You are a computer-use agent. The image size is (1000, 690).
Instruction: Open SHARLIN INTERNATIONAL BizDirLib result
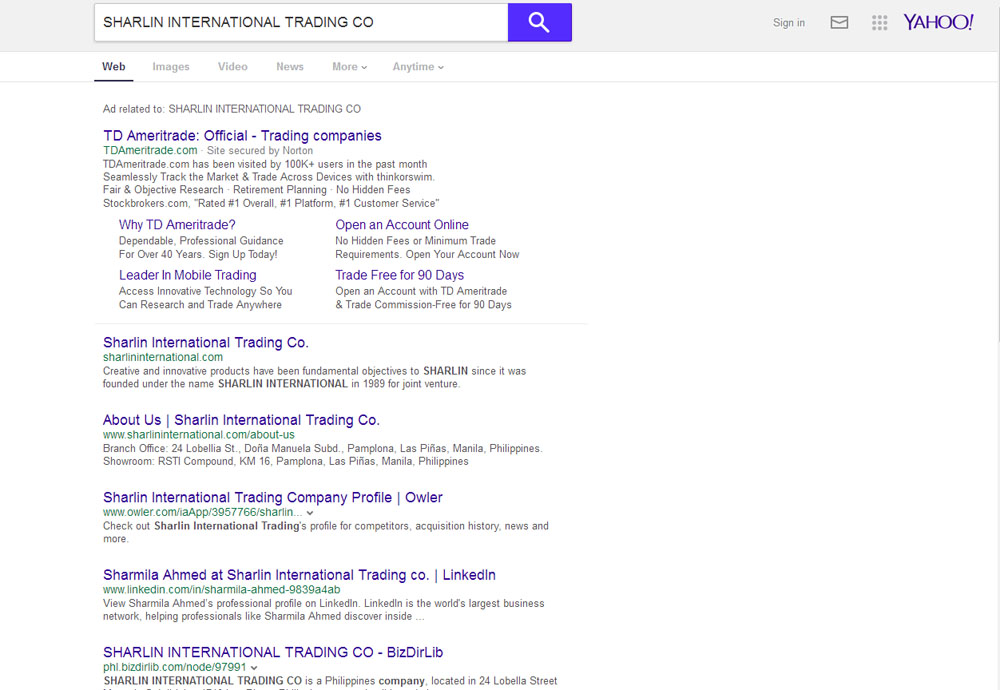[x=273, y=652]
